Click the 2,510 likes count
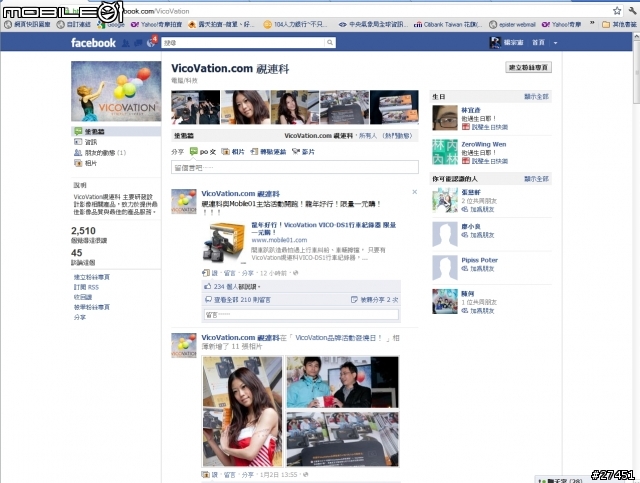640x483 pixels. point(83,231)
